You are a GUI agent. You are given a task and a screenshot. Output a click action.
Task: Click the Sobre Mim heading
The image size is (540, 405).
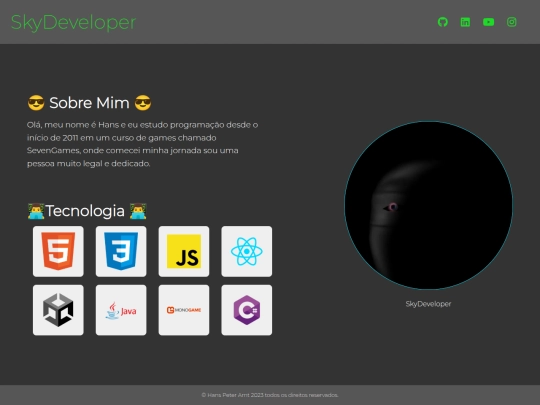89,103
